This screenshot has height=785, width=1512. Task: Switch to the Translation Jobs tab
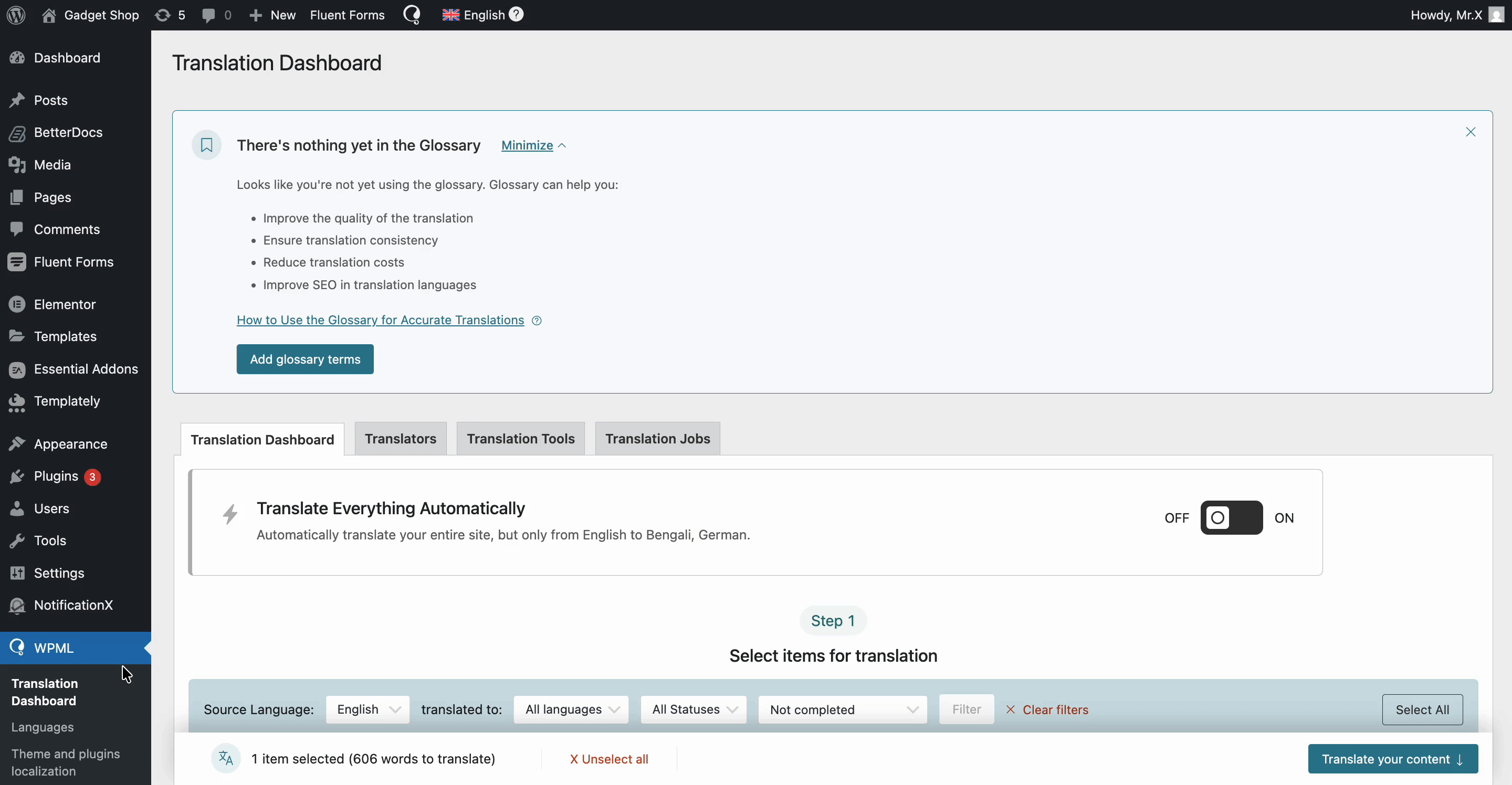[x=657, y=438]
